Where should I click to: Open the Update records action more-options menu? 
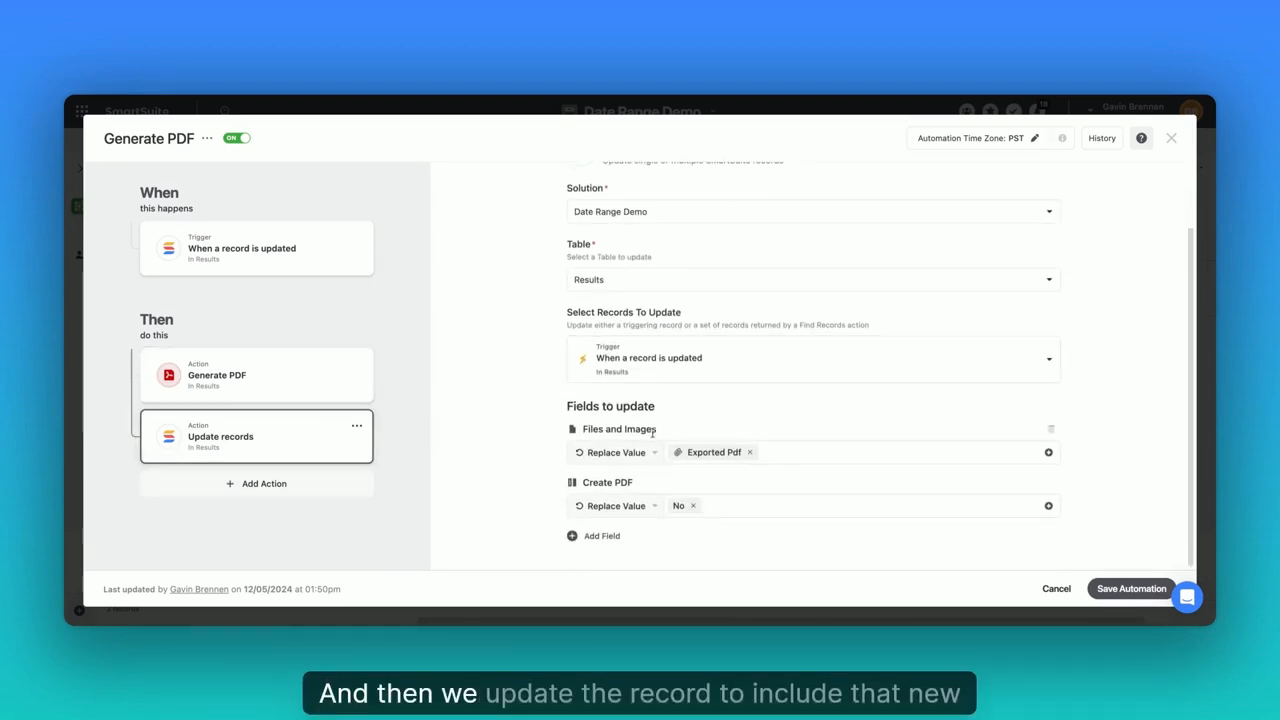tap(357, 426)
